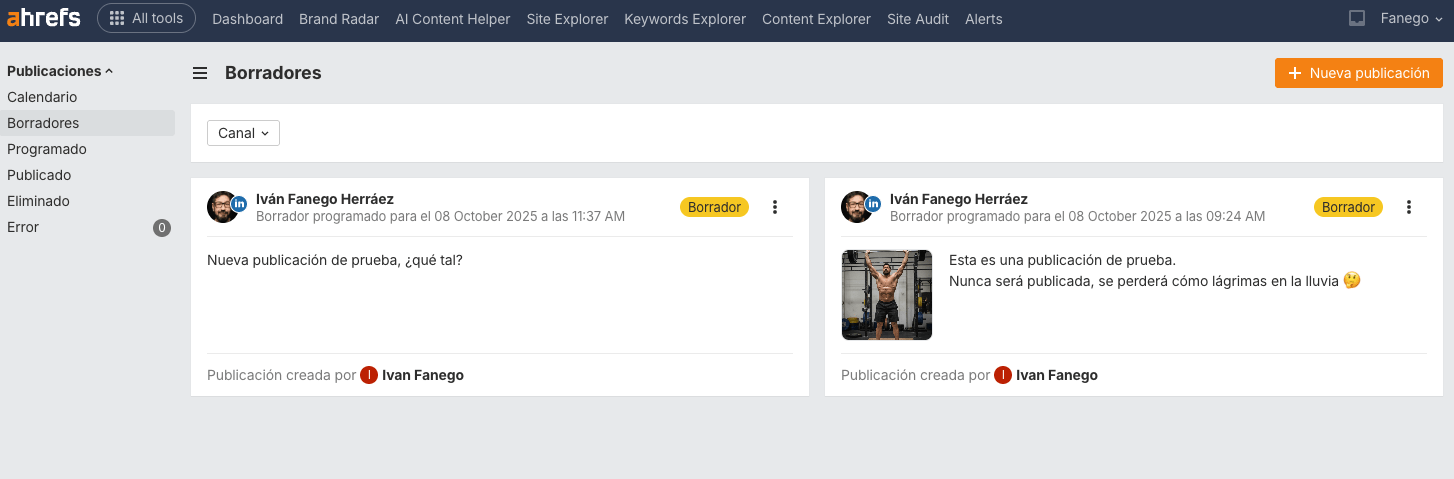The image size is (1454, 479).
Task: Select Calendario in the sidebar
Action: click(42, 97)
